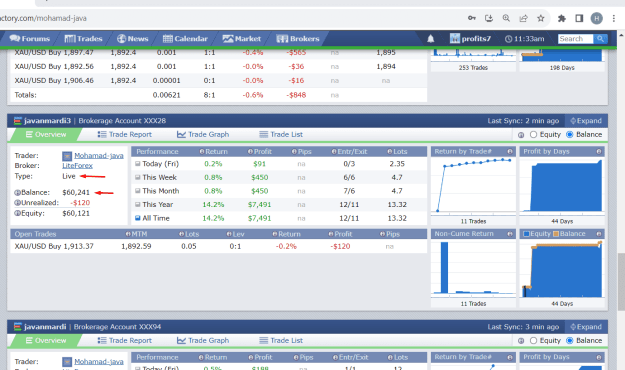Click the info icon on Return by Trade# chart

click(510, 152)
